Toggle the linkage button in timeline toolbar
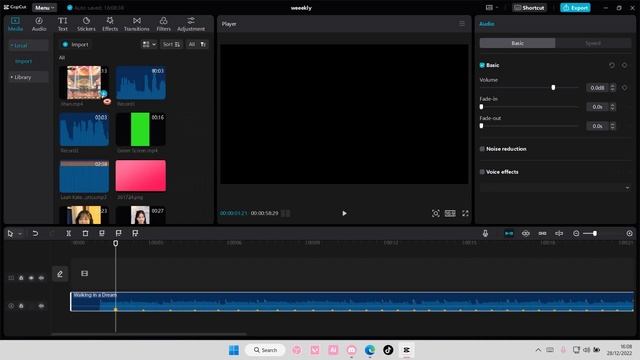Image resolution: width=640 pixels, height=360 pixels. [542, 233]
